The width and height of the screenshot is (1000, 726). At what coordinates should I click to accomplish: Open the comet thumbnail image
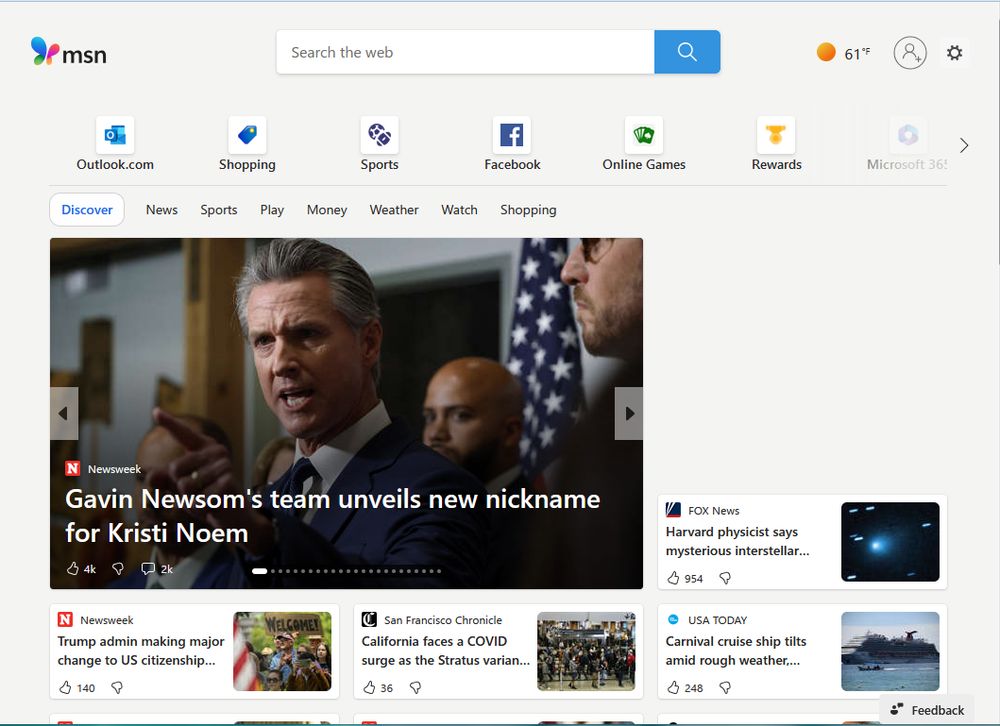890,542
